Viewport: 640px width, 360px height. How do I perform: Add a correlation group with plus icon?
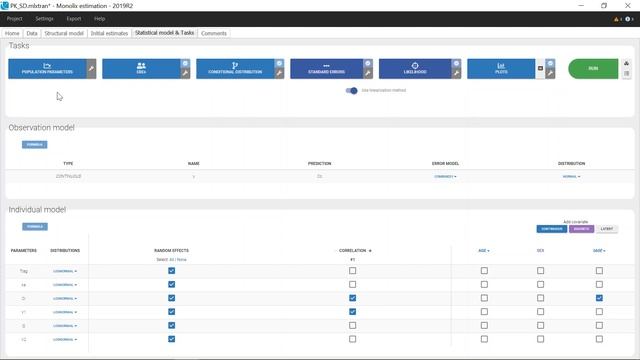(x=370, y=251)
